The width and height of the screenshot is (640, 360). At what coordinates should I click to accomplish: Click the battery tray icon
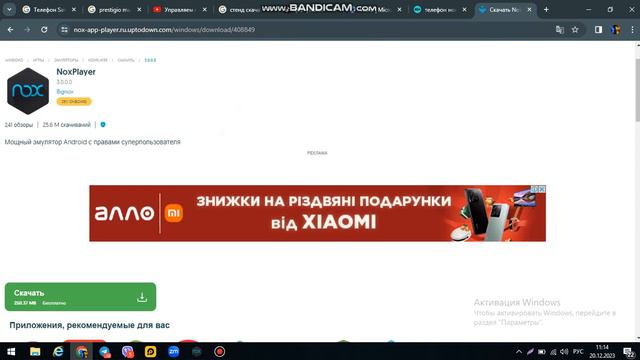pos(542,351)
